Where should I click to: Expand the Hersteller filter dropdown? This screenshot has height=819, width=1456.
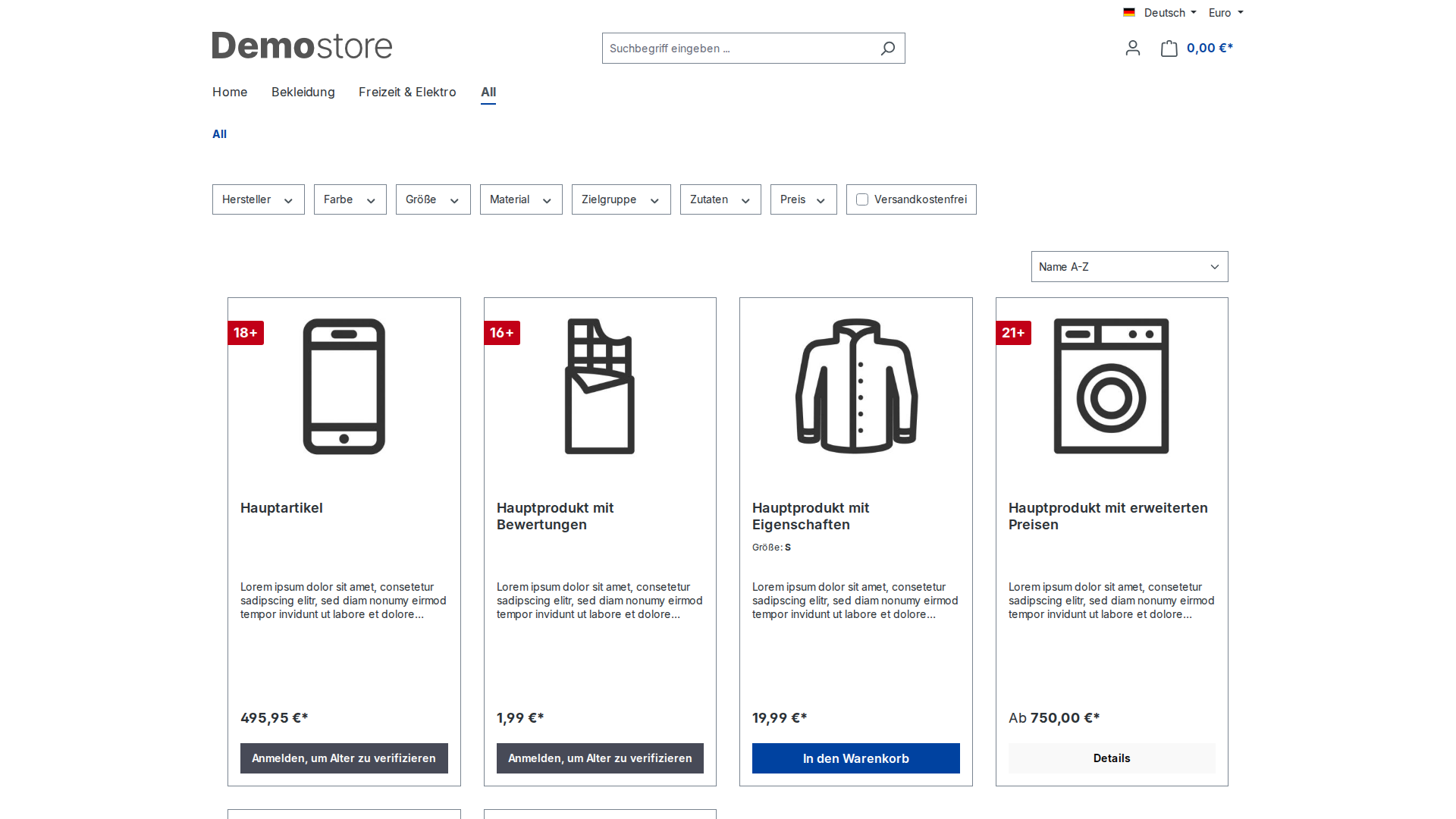(x=259, y=199)
